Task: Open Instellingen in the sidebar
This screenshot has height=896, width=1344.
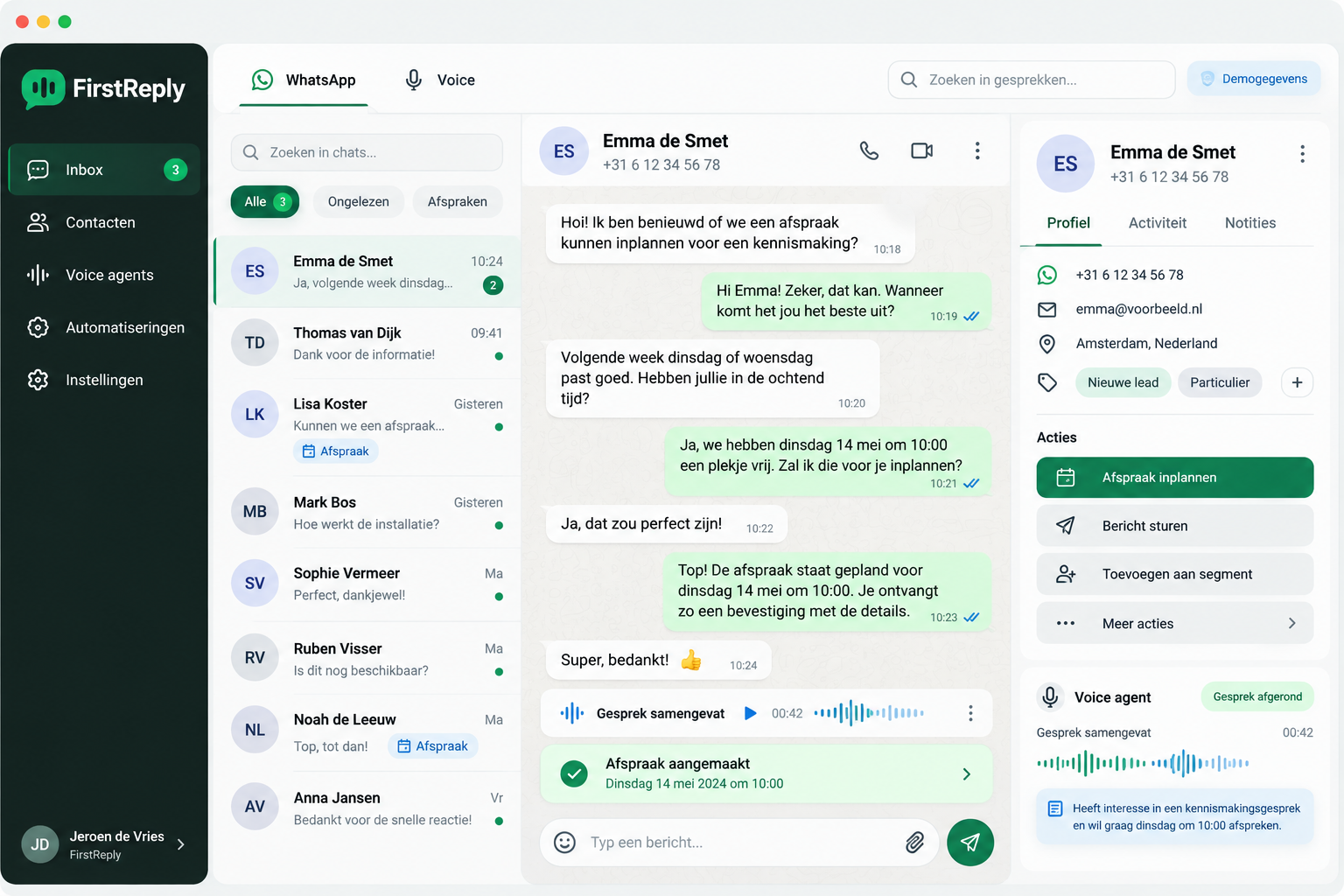Action: [x=104, y=380]
